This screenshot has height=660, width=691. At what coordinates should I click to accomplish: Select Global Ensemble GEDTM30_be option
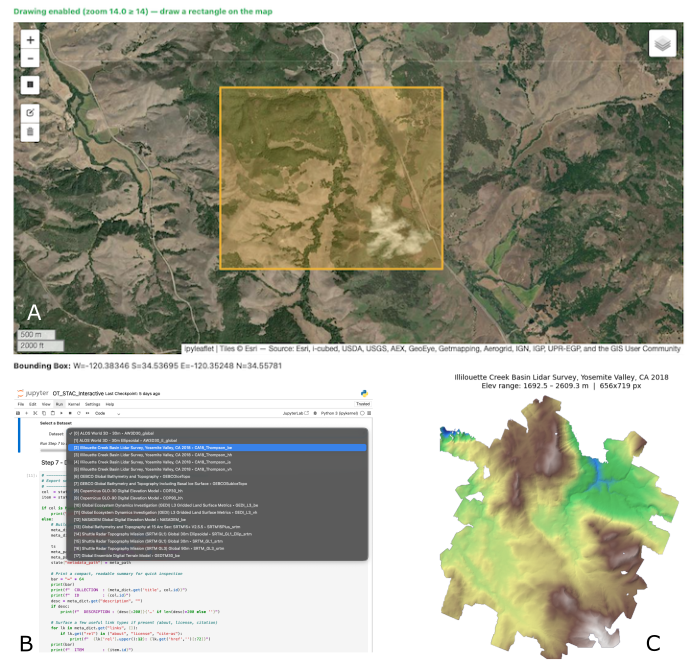[x=217, y=556]
